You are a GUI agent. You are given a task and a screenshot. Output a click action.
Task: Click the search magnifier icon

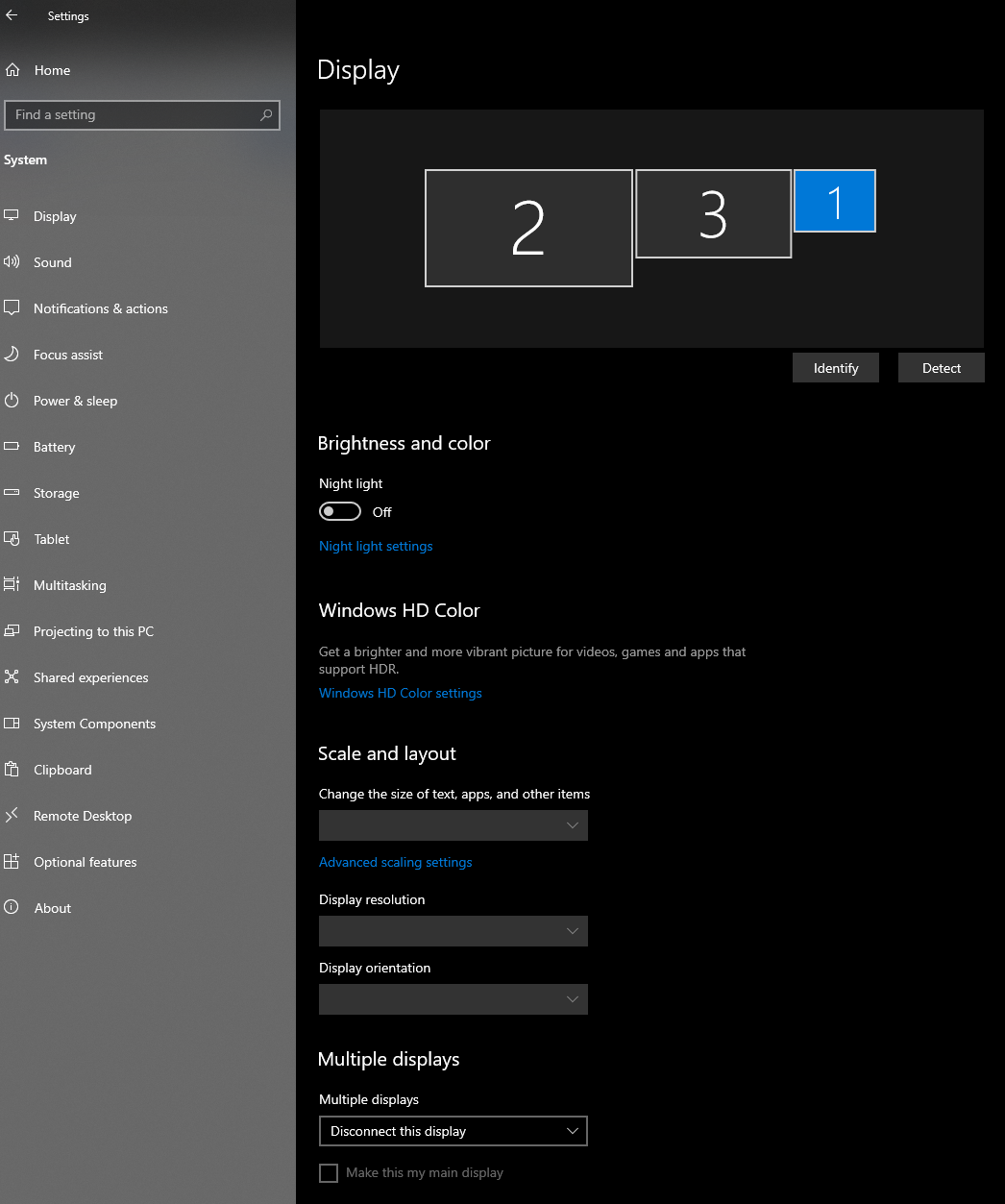pyautogui.click(x=266, y=115)
